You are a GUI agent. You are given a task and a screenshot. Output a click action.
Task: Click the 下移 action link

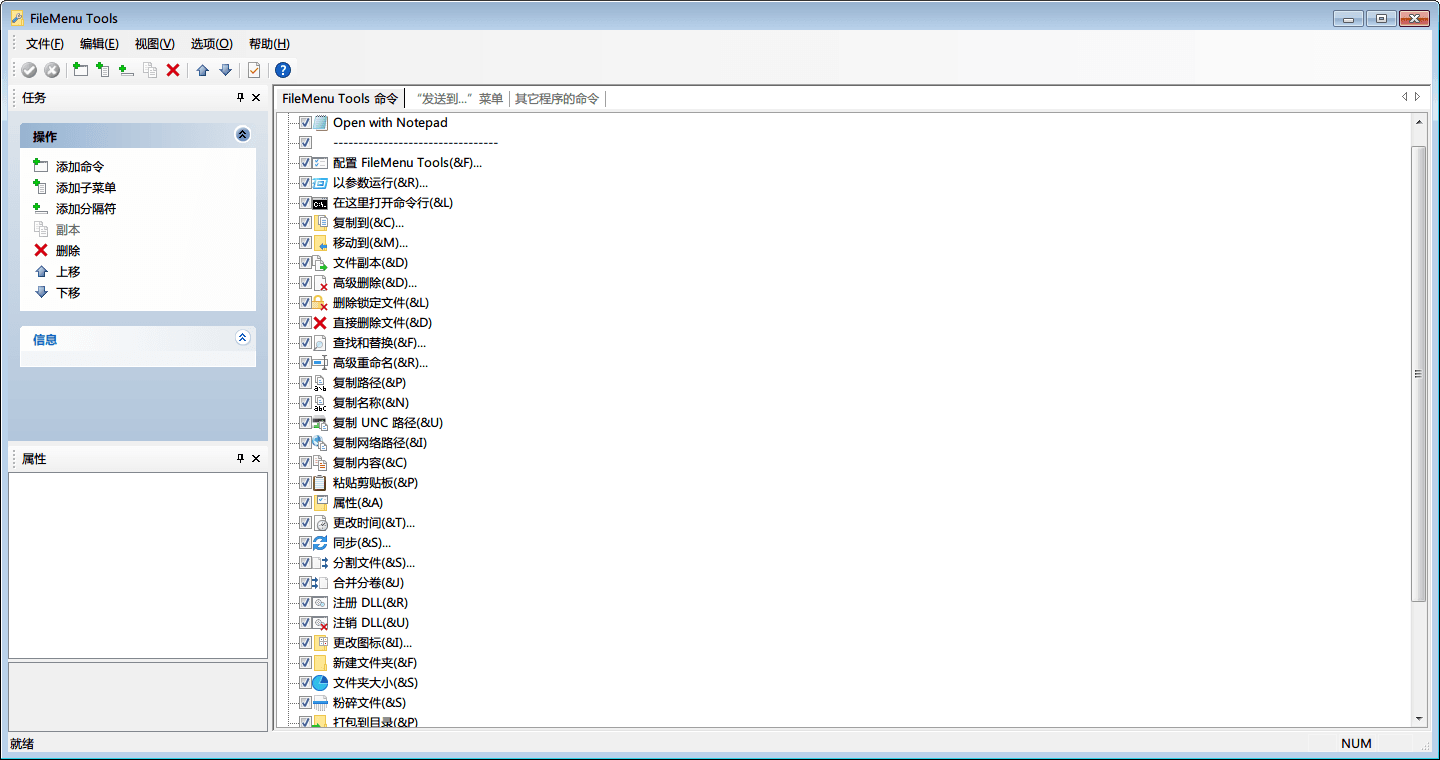(x=68, y=293)
